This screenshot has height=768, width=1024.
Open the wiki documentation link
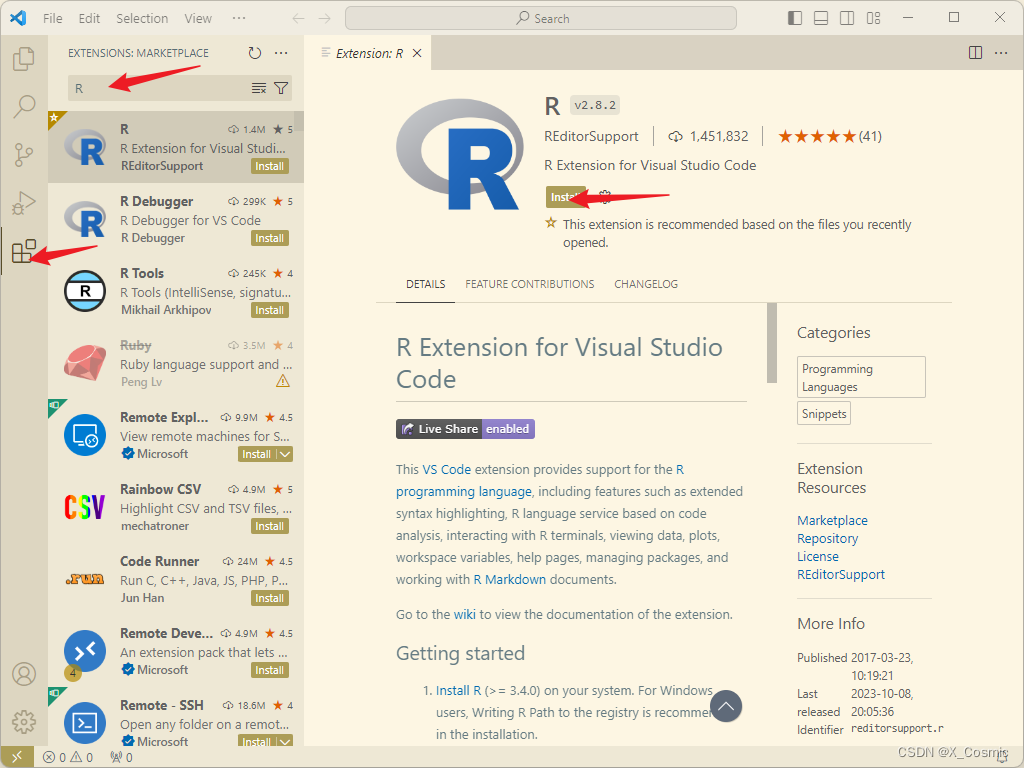click(x=464, y=615)
